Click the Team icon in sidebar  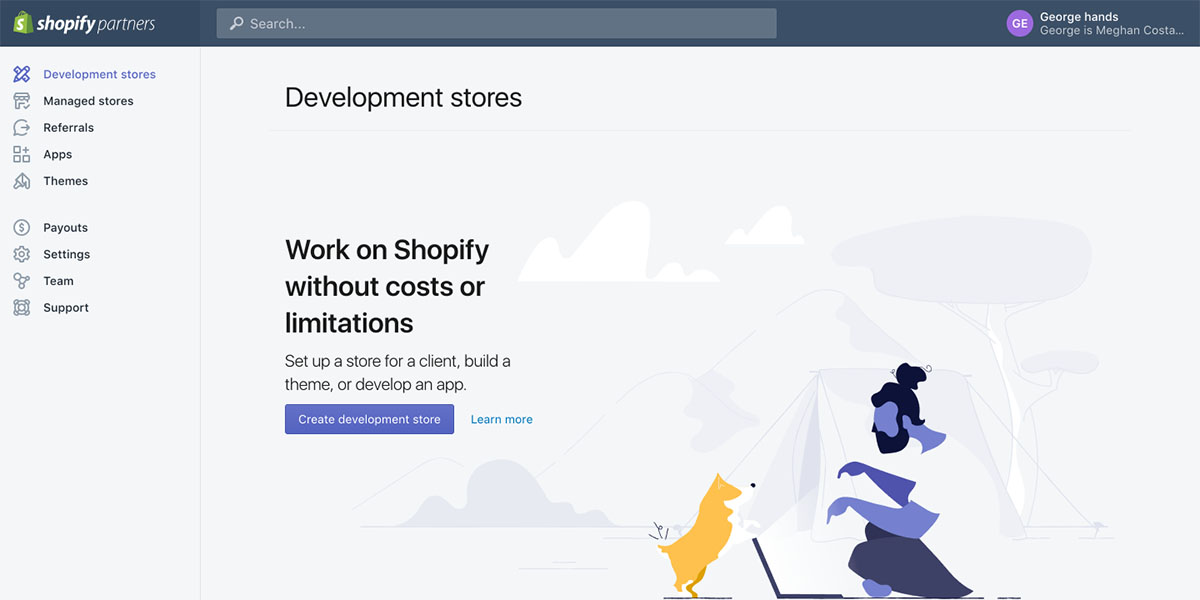click(x=22, y=281)
